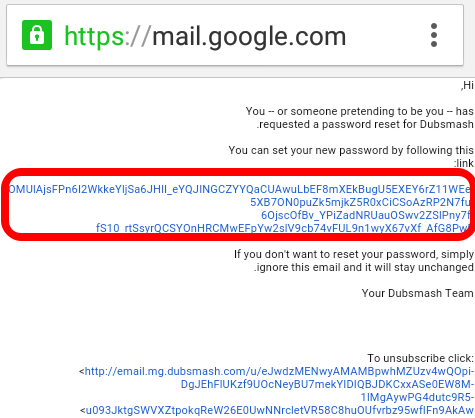Click 'ignore this email' text line

[x=364, y=267]
